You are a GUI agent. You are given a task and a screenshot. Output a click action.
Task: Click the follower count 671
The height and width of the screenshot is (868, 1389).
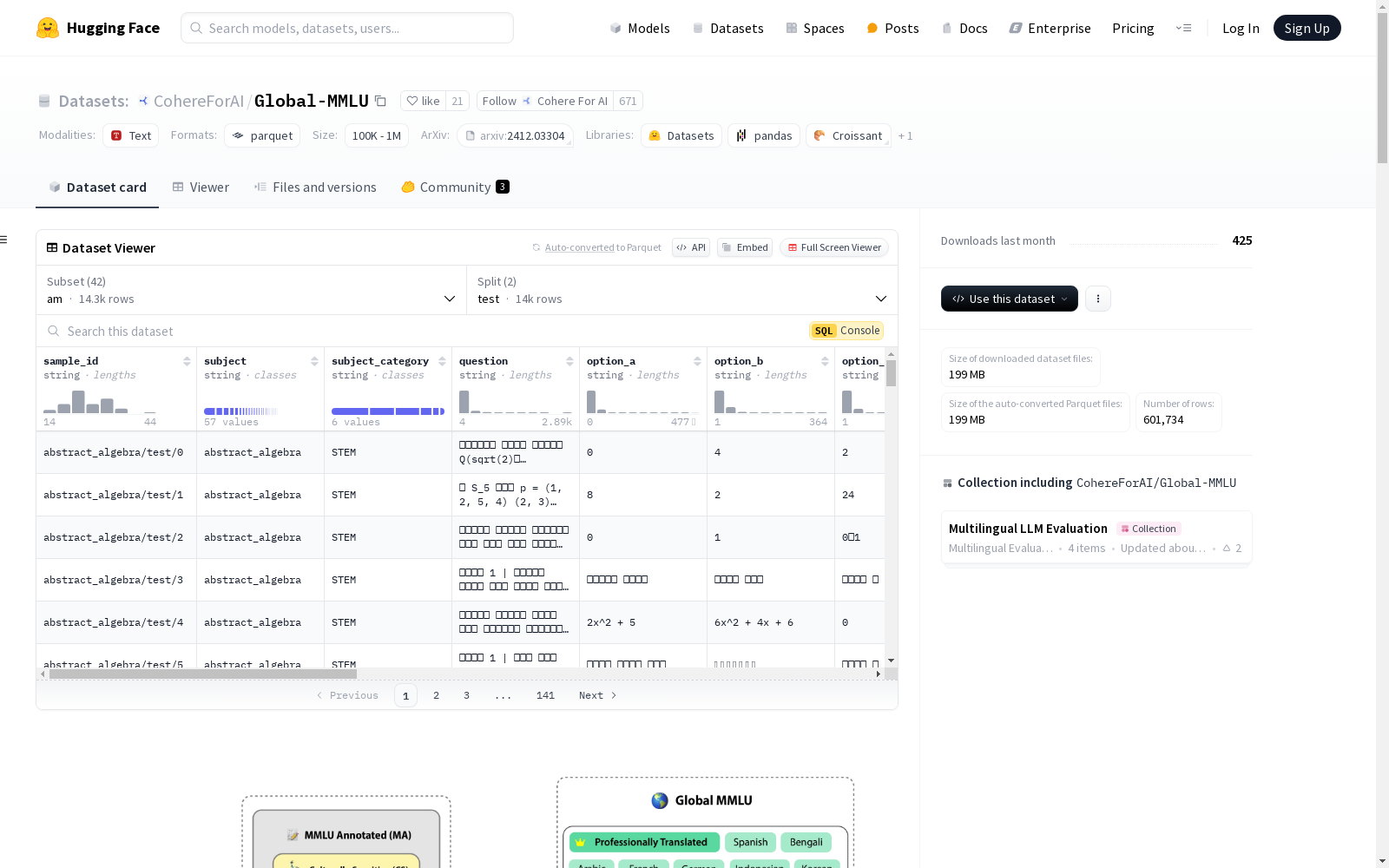pyautogui.click(x=628, y=101)
